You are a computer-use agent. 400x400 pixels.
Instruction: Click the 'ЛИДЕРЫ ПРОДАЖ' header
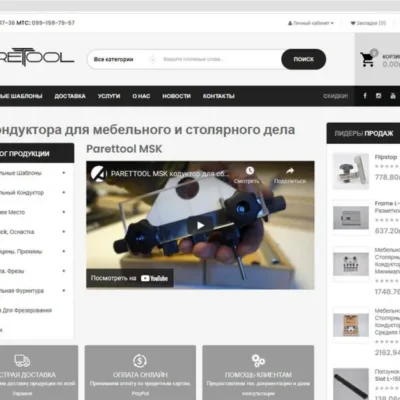pos(364,133)
